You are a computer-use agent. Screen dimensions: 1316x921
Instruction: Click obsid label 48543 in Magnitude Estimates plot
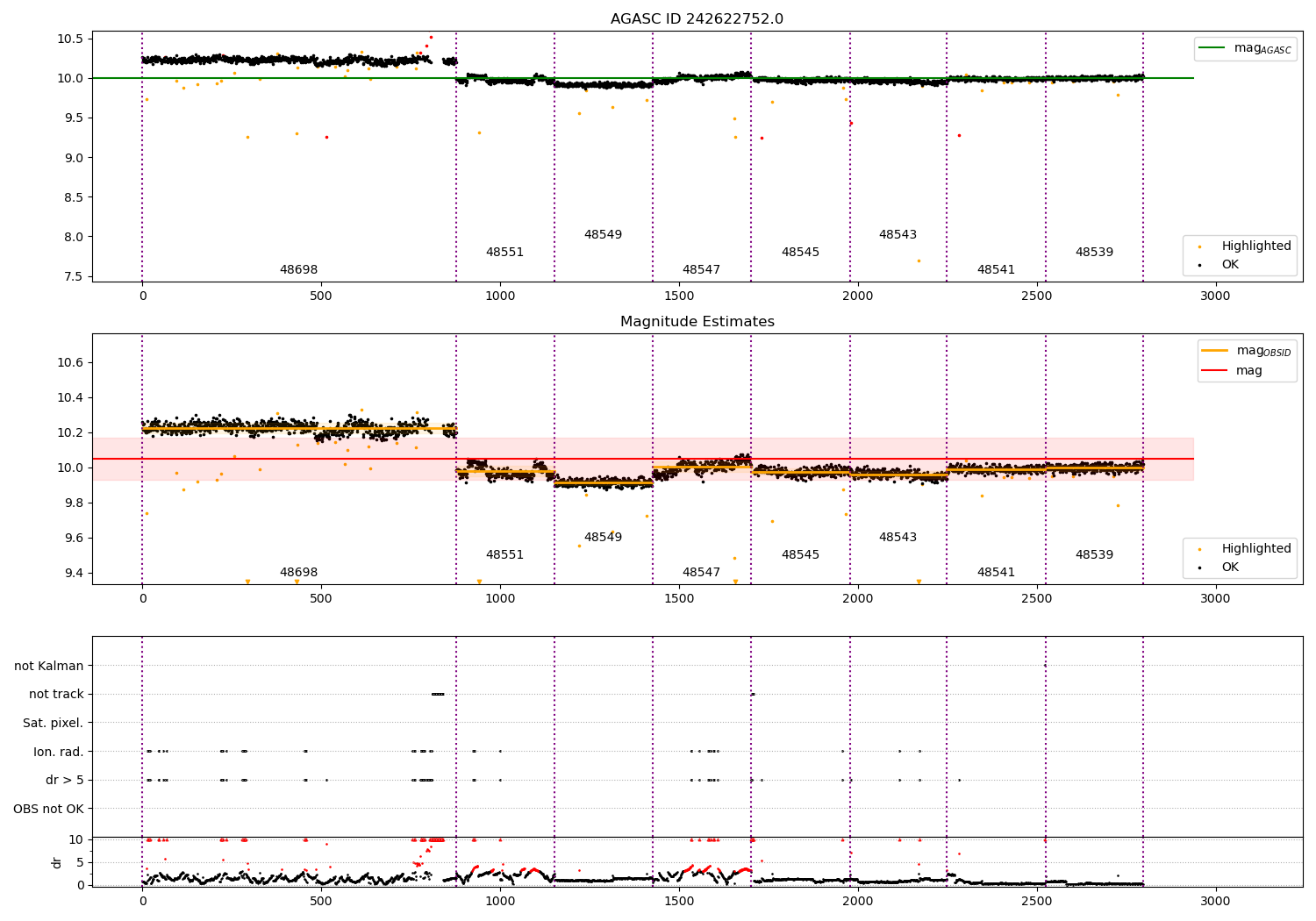pyautogui.click(x=898, y=537)
